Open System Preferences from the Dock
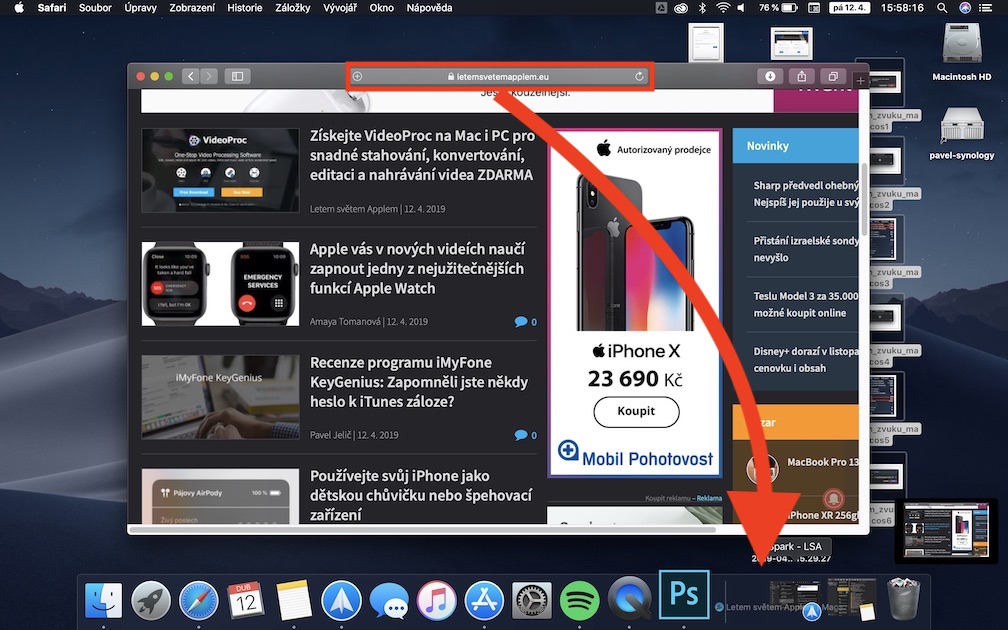 pyautogui.click(x=532, y=601)
